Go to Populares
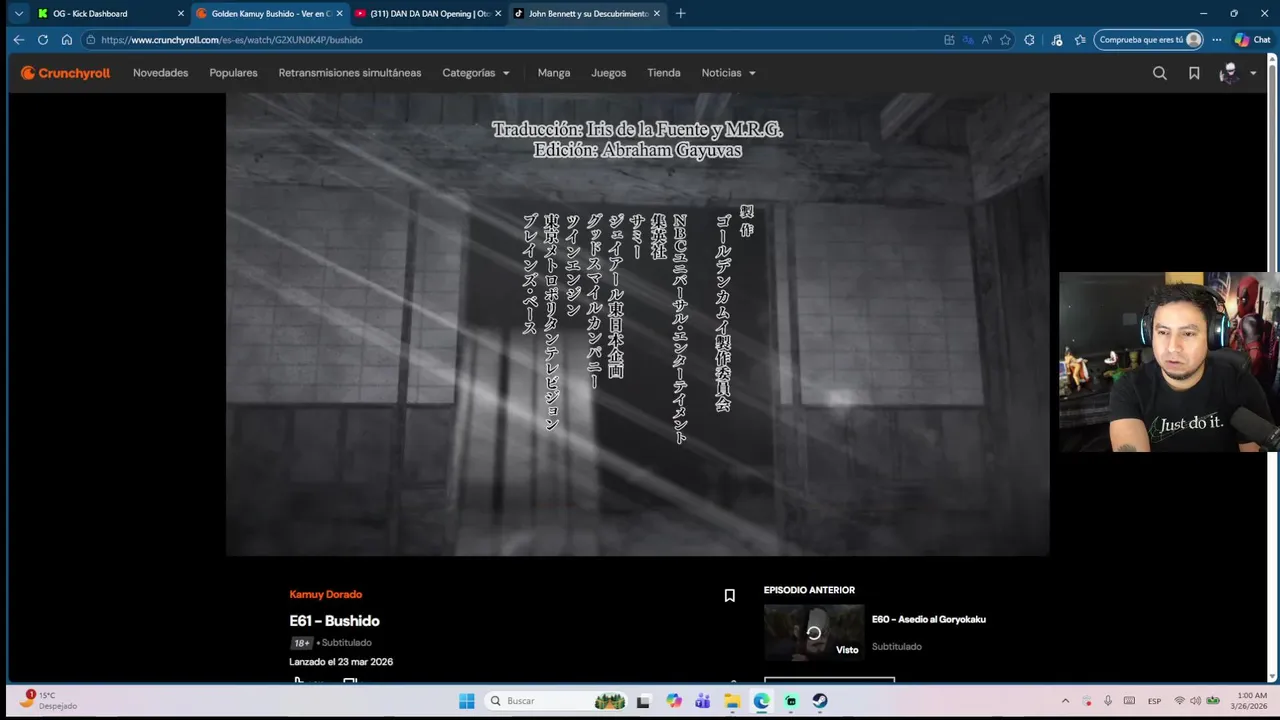Screen dimensions: 1280x720 [233, 73]
